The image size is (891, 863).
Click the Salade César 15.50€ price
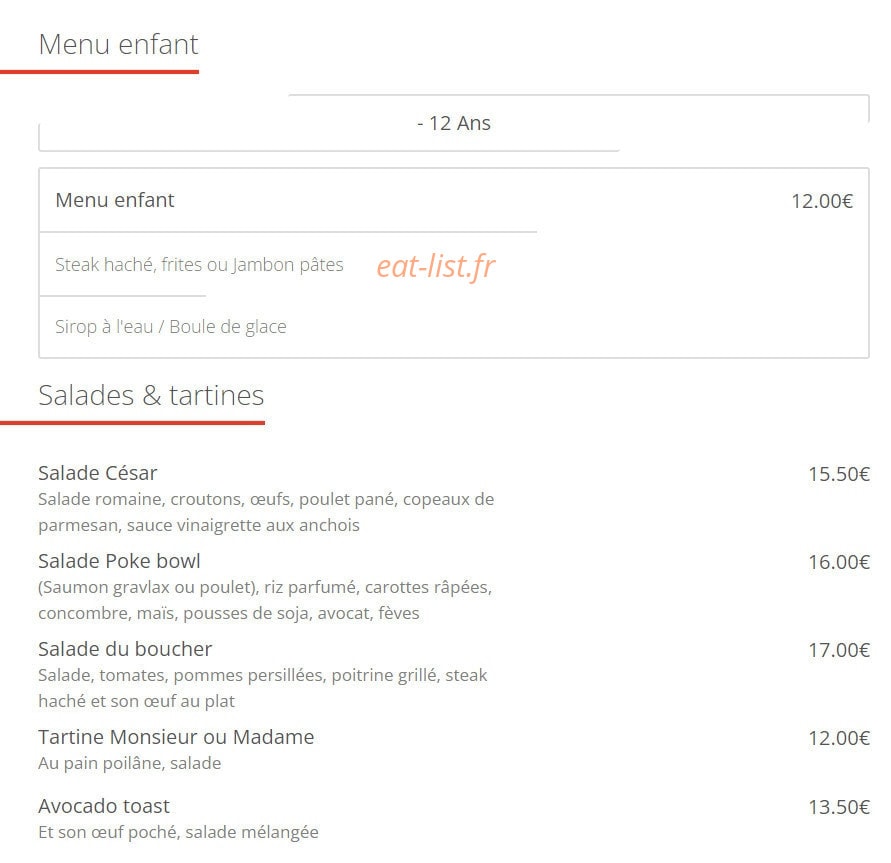839,474
